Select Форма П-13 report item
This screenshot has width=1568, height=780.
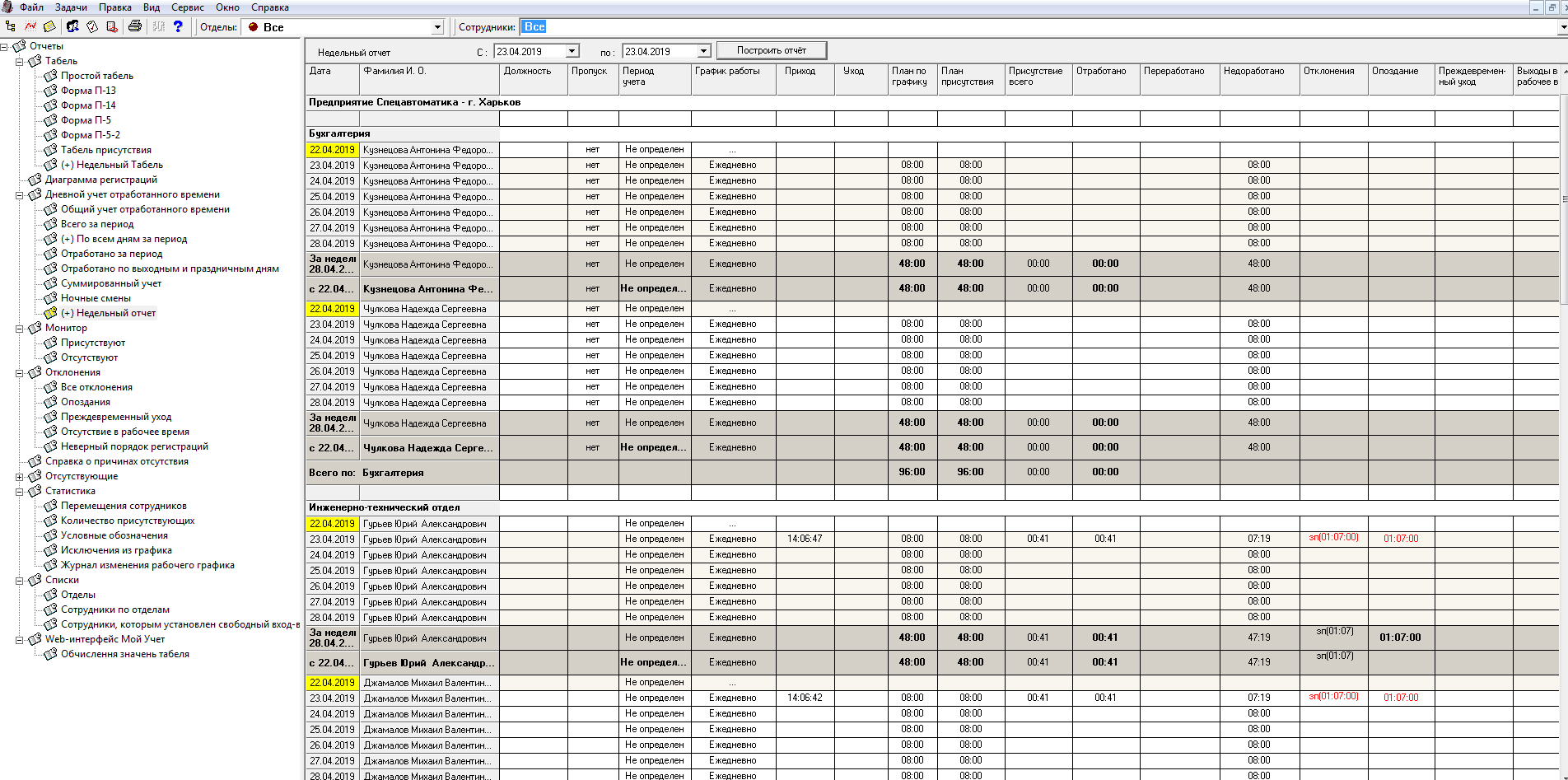click(88, 91)
